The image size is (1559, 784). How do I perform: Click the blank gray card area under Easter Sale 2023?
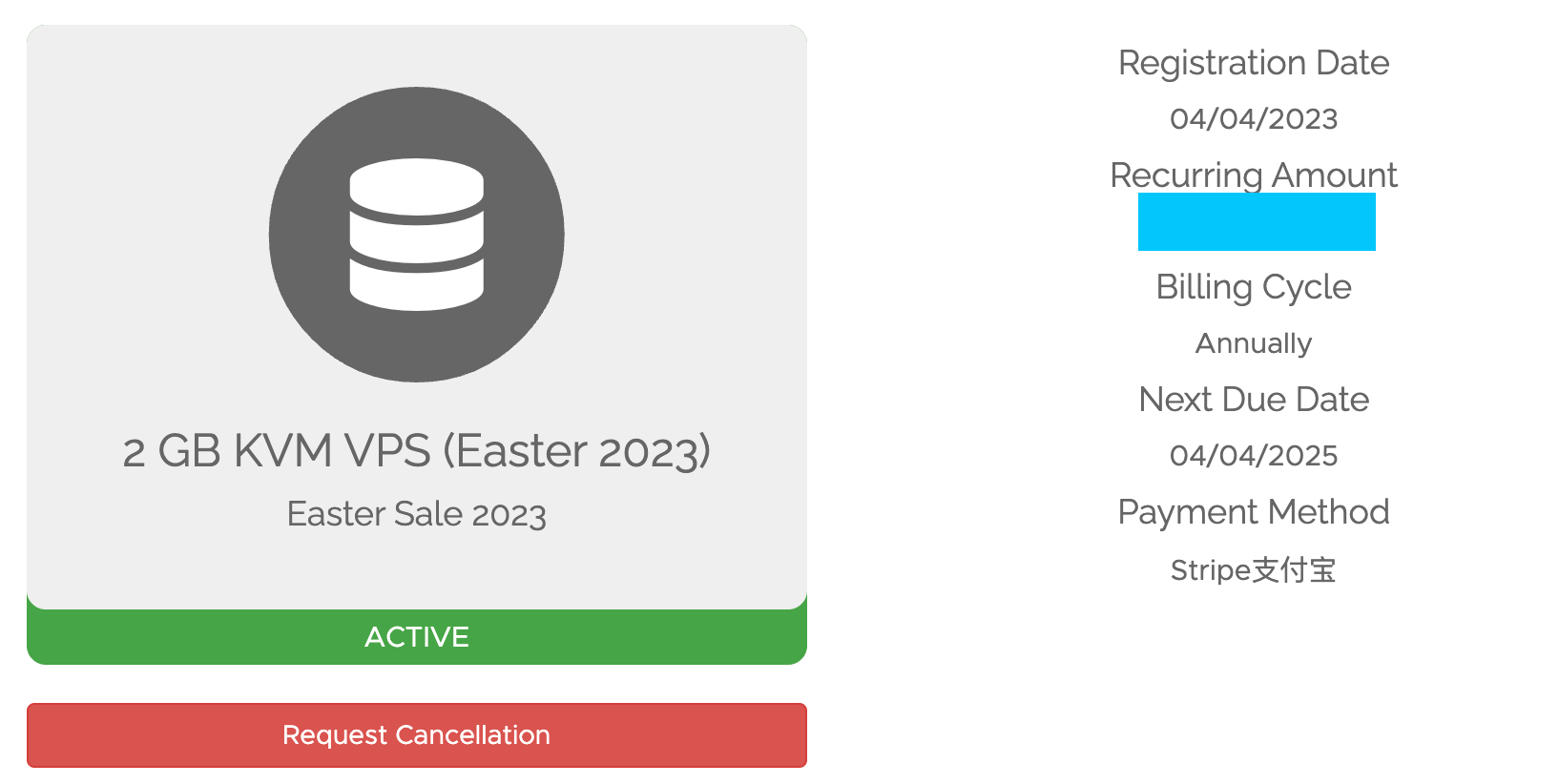pyautogui.click(x=416, y=572)
